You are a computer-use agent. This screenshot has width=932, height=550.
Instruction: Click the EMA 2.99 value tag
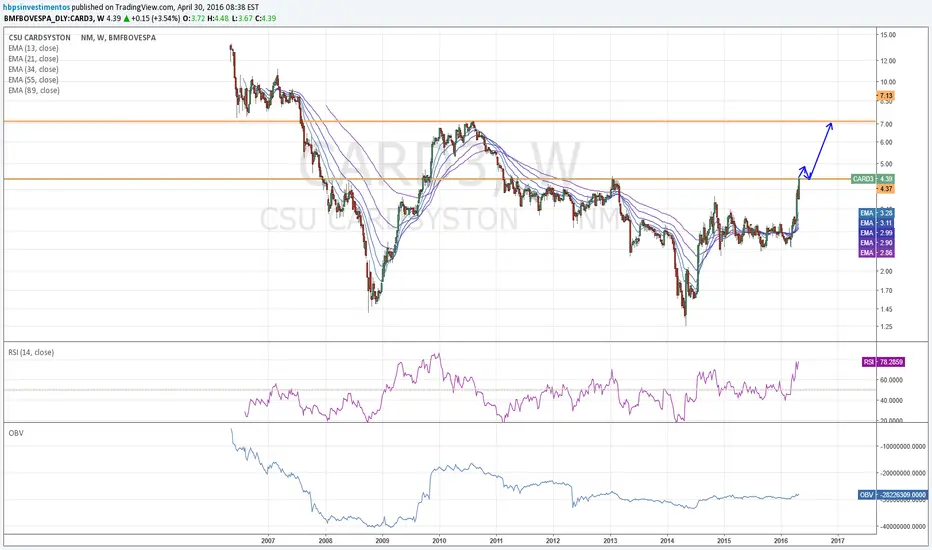(x=877, y=233)
